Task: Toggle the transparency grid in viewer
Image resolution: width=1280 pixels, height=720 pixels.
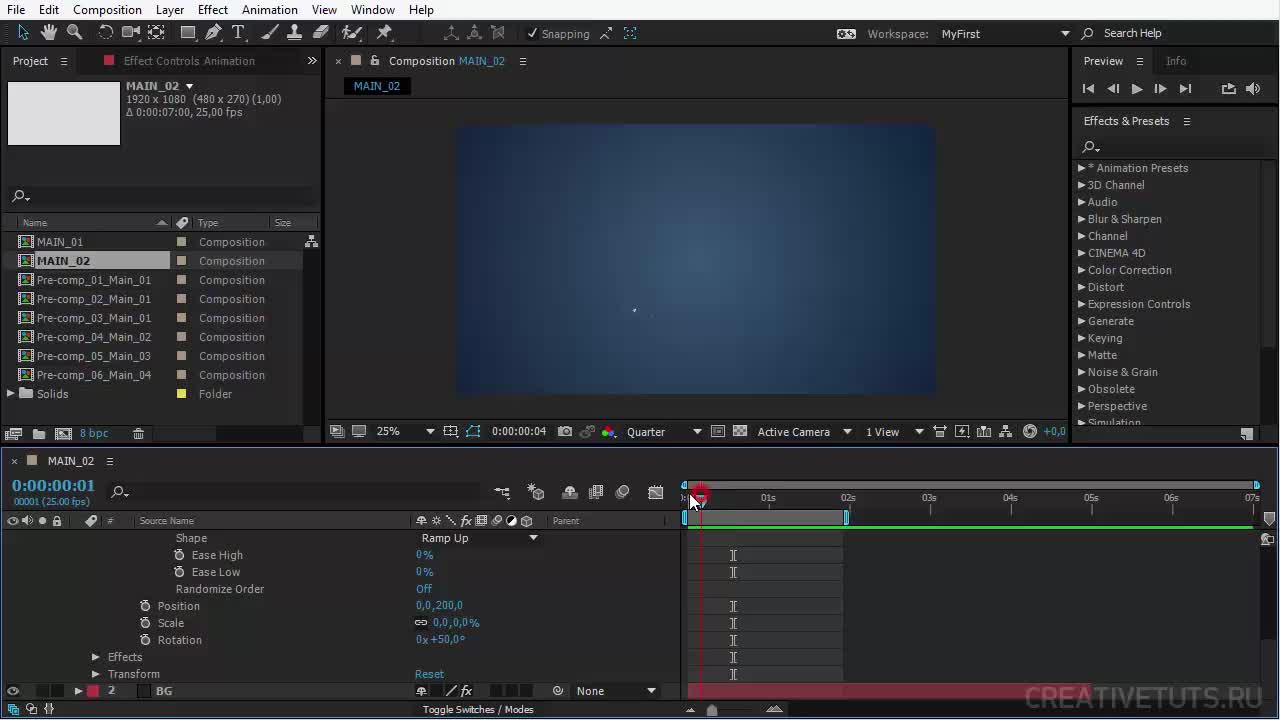Action: (740, 432)
